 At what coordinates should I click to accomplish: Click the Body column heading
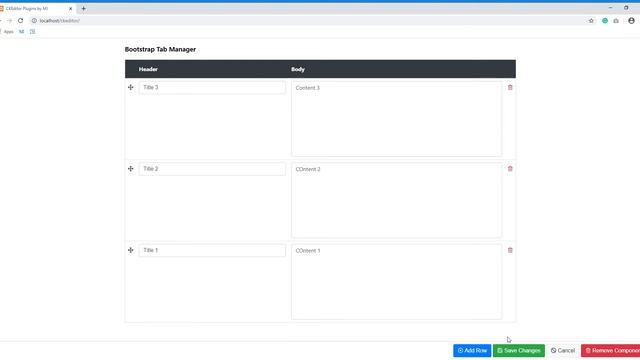click(298, 69)
